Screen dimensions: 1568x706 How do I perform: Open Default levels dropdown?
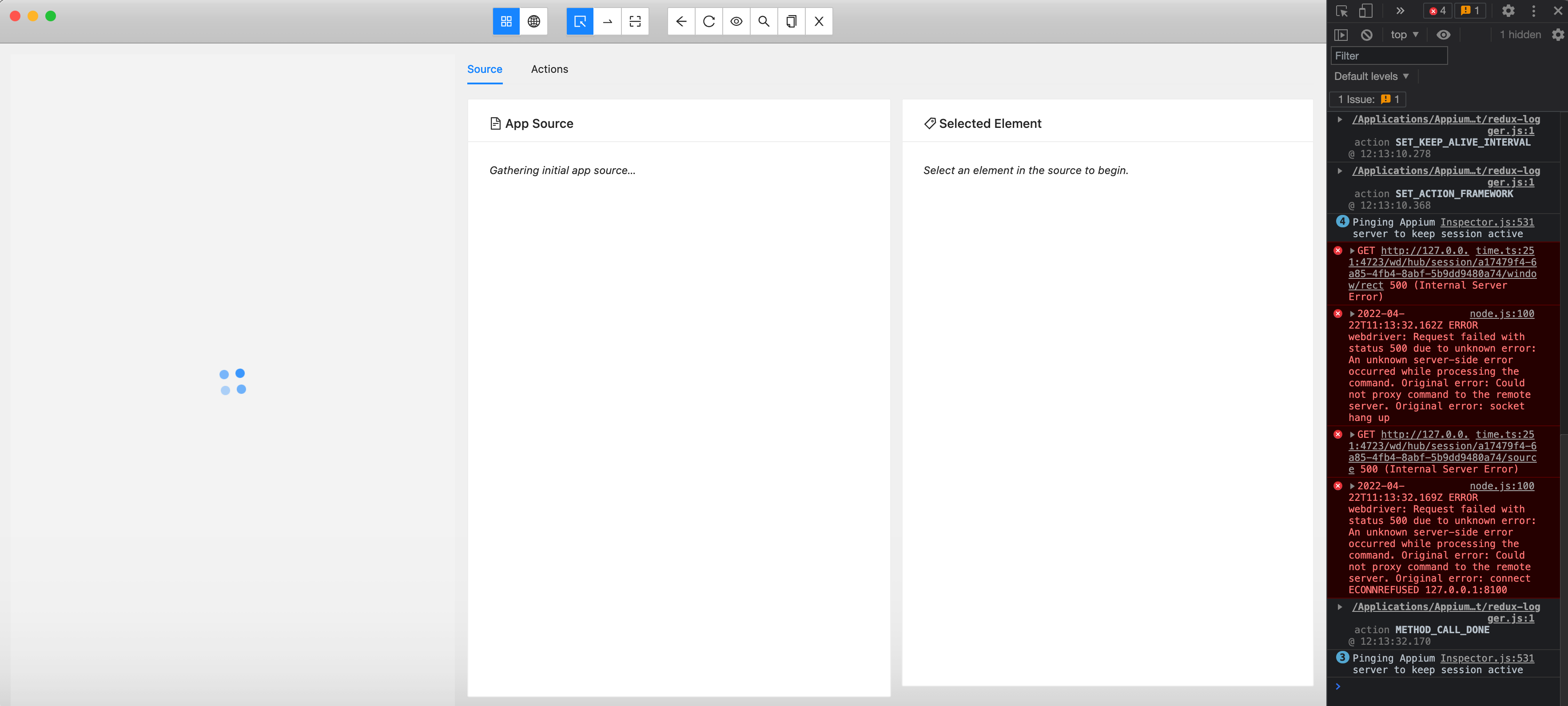(1371, 77)
